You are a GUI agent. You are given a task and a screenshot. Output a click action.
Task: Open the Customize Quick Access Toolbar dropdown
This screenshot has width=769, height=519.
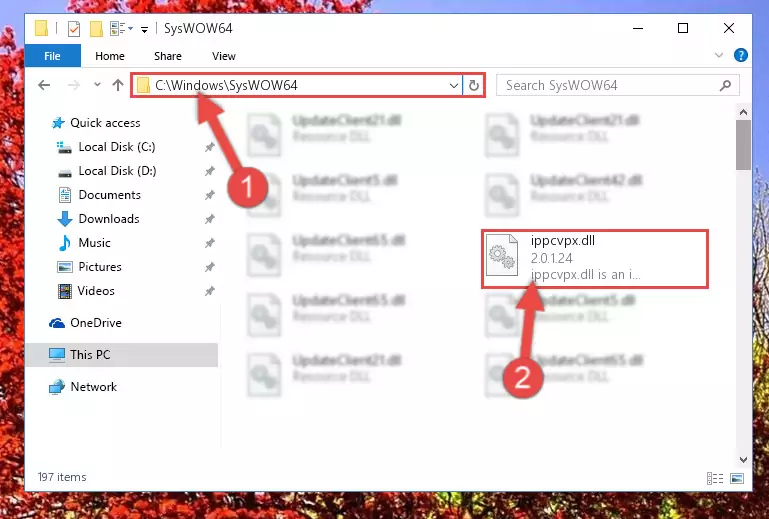pos(144,30)
